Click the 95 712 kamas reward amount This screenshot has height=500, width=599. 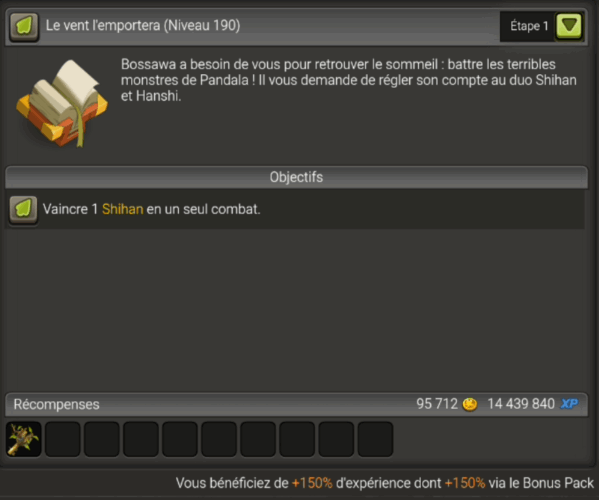pos(437,404)
